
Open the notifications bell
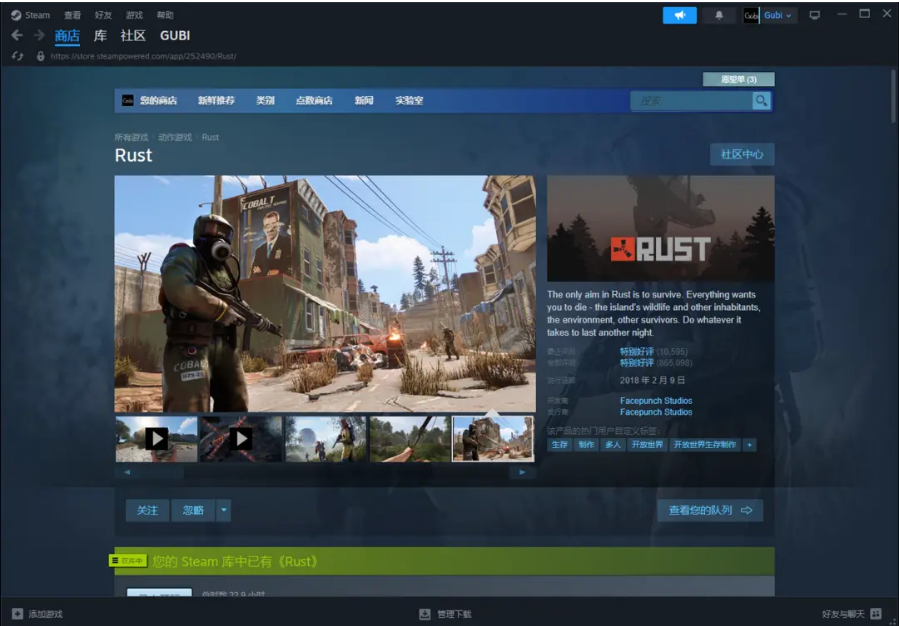(x=719, y=15)
